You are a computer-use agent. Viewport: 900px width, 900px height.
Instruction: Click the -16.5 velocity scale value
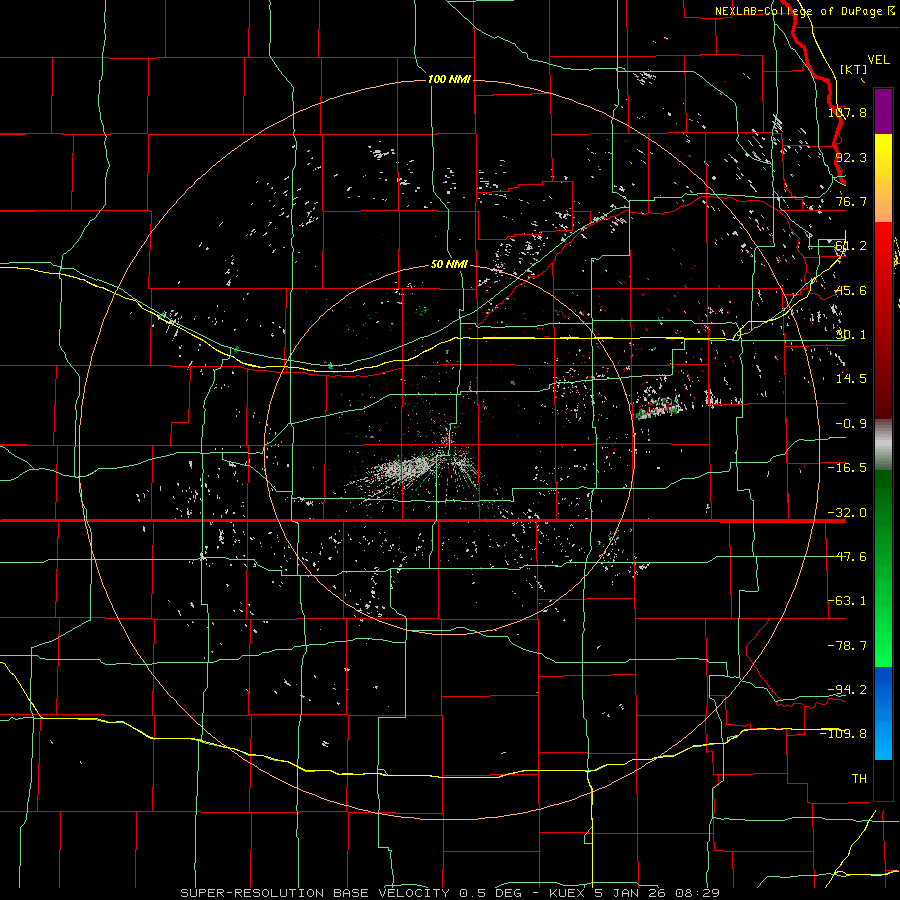pyautogui.click(x=847, y=468)
